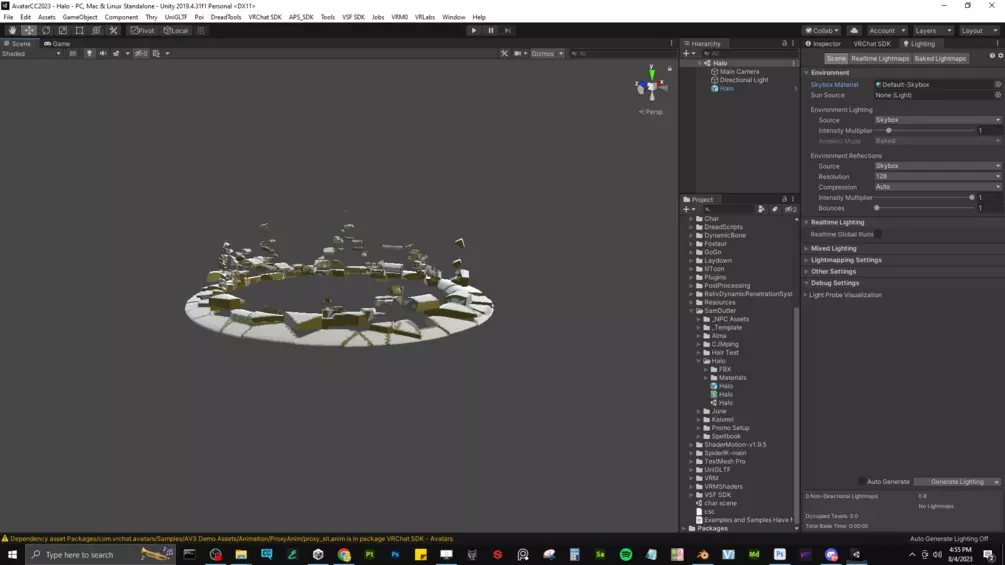The height and width of the screenshot is (565, 1005).
Task: Click the Step frame button
Action: tap(507, 30)
